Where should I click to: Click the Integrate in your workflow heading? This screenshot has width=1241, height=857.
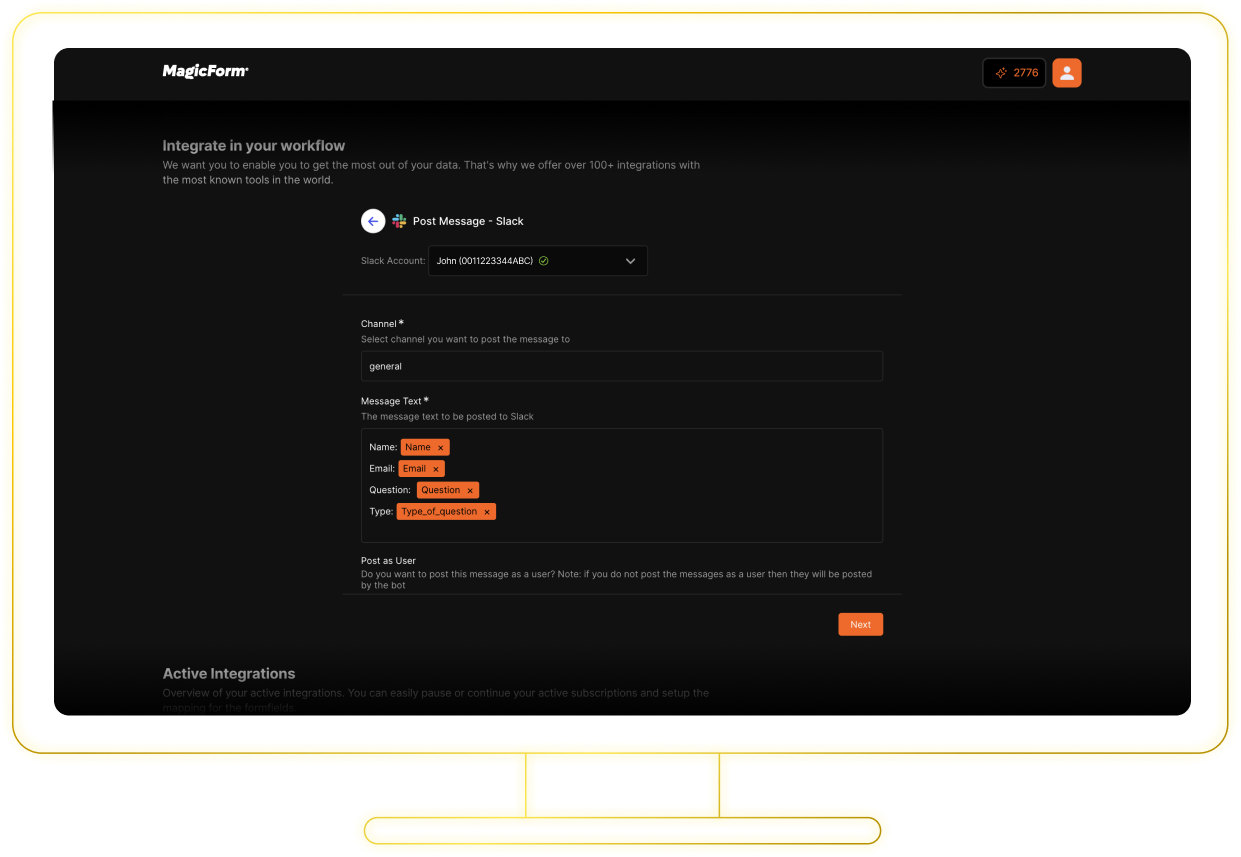254,146
